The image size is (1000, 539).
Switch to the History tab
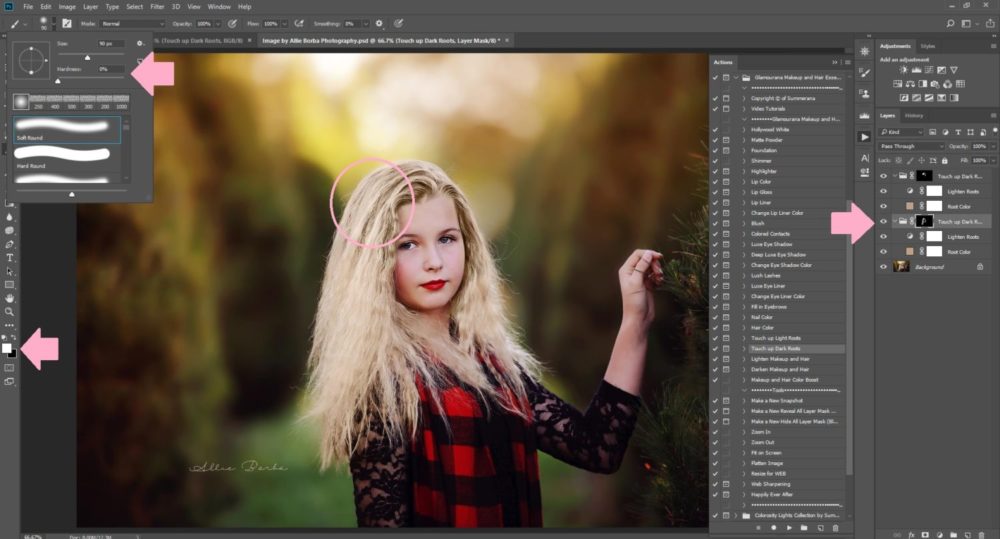click(x=914, y=115)
